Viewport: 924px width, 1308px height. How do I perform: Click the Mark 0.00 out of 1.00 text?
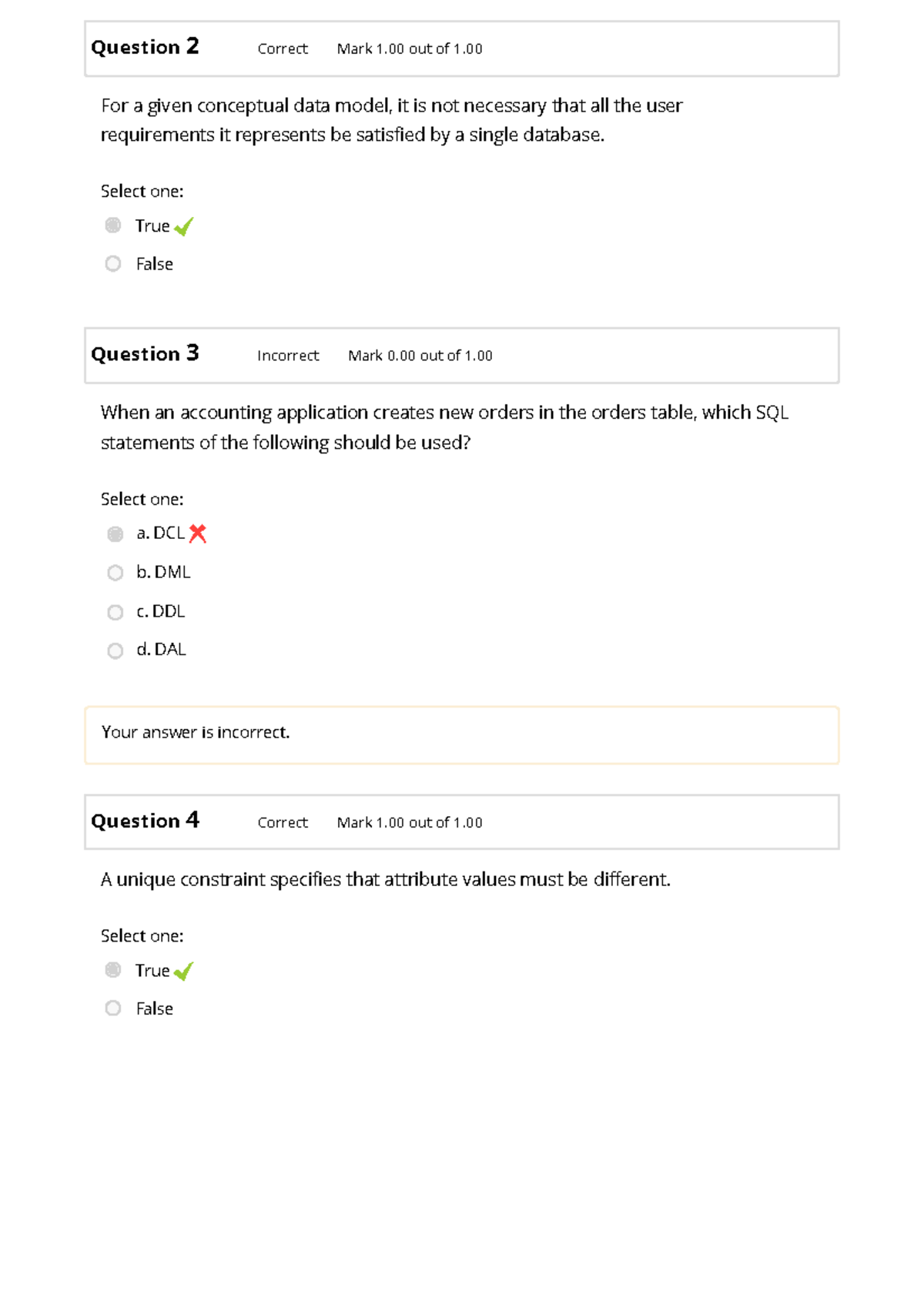click(420, 356)
